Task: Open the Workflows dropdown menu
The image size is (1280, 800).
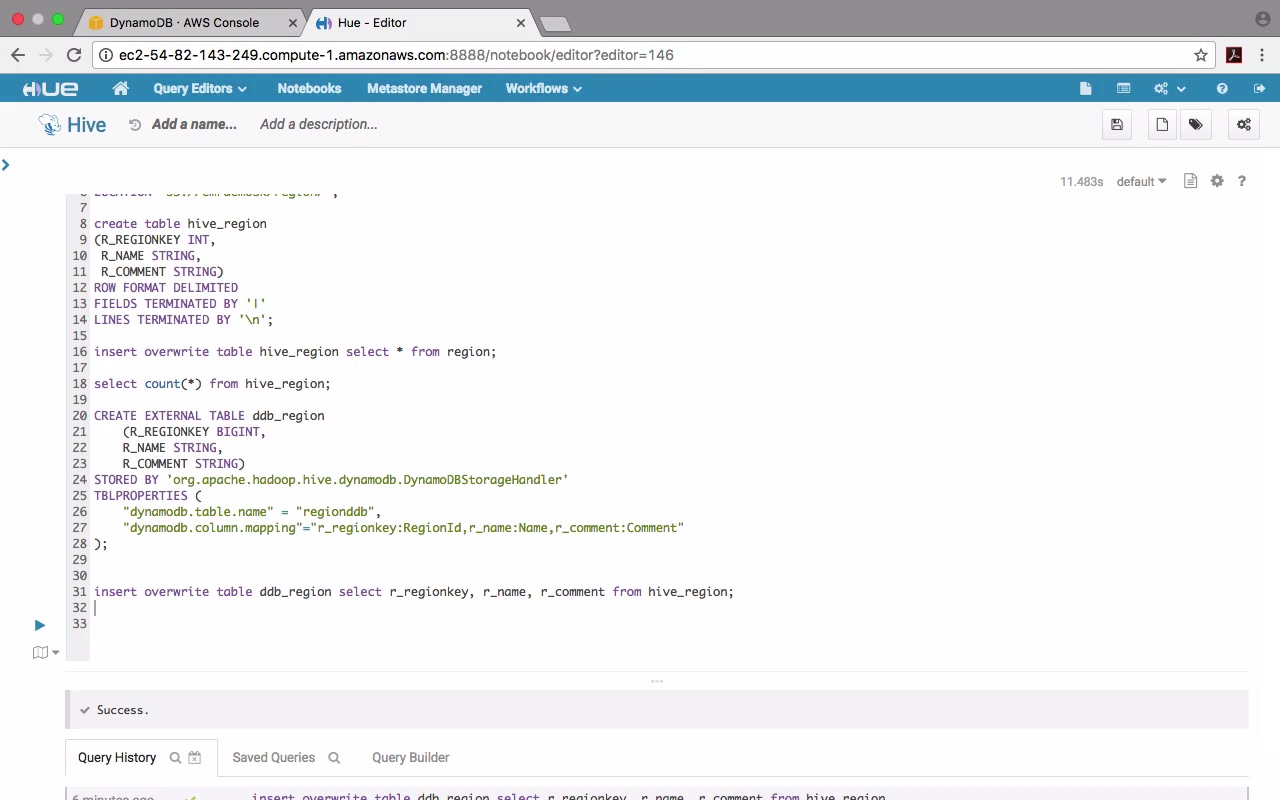Action: 543,88
